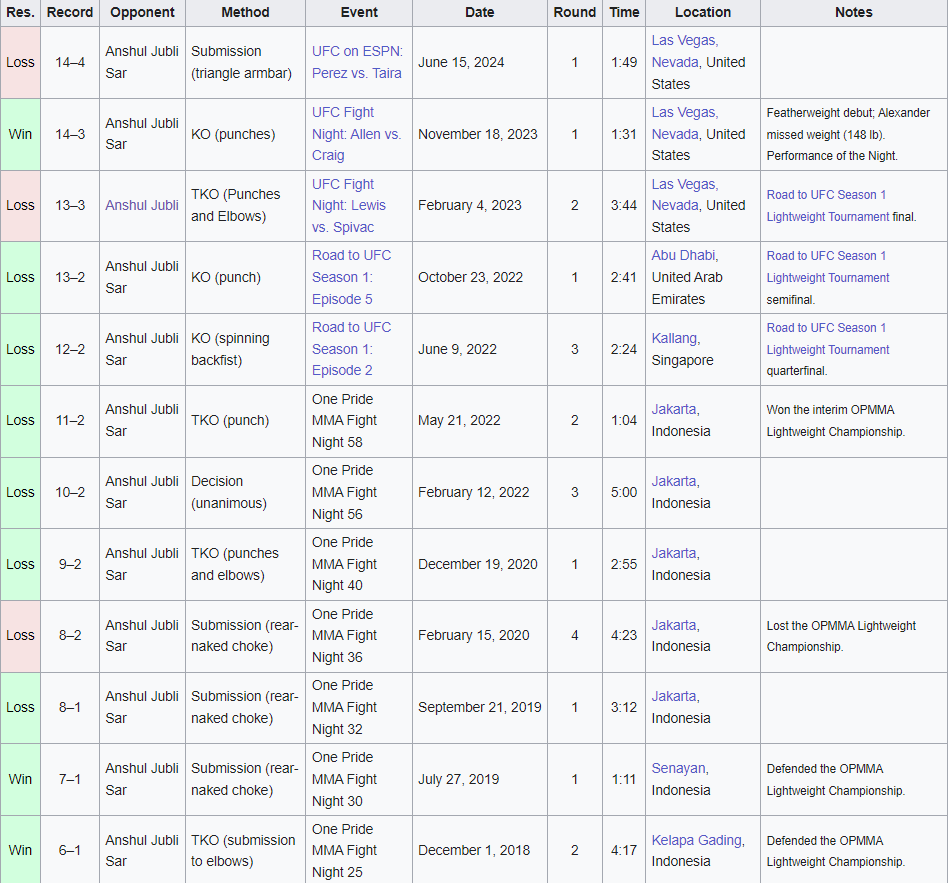Open Jakarta link in the September 21, 2019 row
Screen dimensions: 948x883
(x=675, y=696)
